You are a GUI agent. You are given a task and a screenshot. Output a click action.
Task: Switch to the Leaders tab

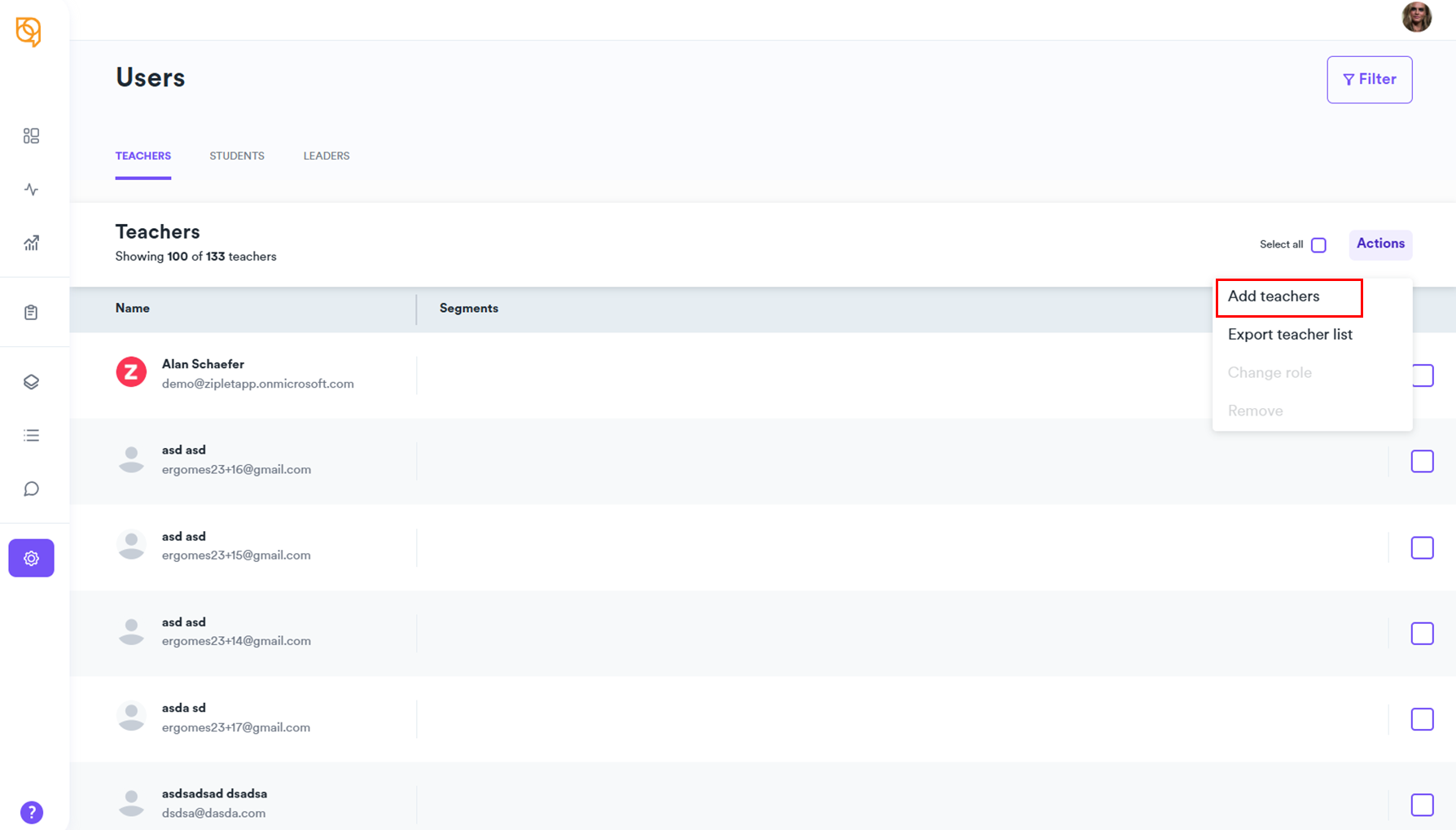[327, 156]
